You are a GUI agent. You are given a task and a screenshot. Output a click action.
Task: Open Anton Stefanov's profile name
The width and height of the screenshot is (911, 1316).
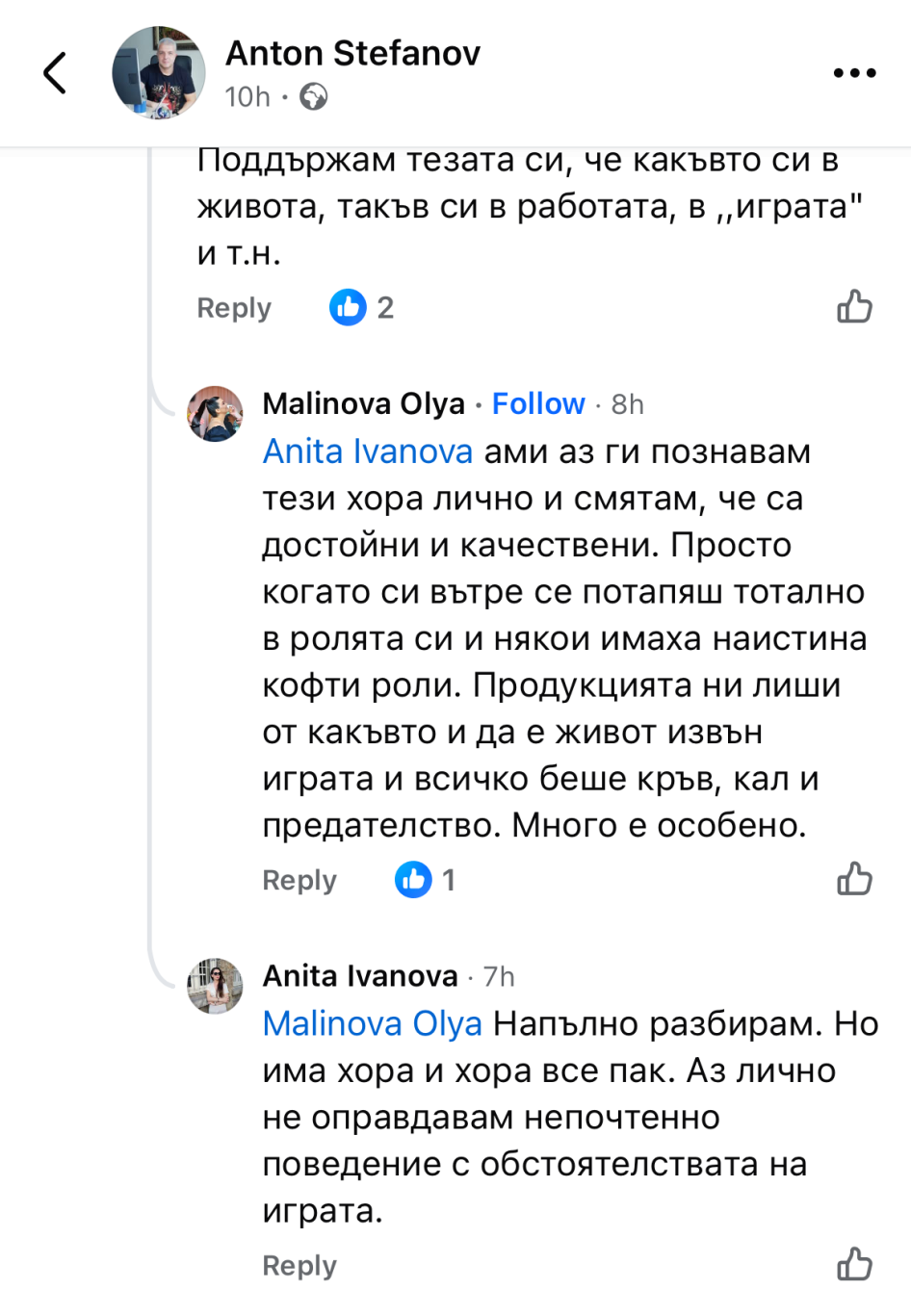point(352,54)
